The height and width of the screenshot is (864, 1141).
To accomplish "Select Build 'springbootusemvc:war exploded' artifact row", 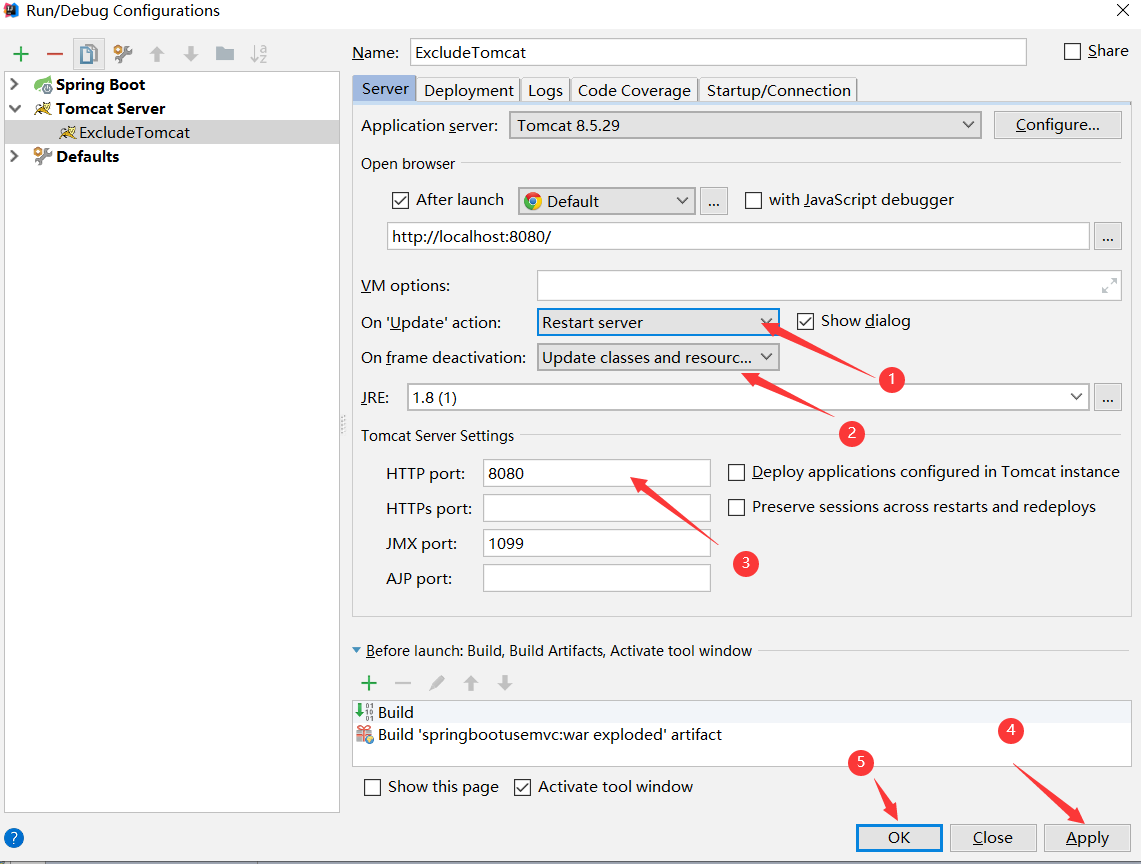I will click(x=742, y=734).
